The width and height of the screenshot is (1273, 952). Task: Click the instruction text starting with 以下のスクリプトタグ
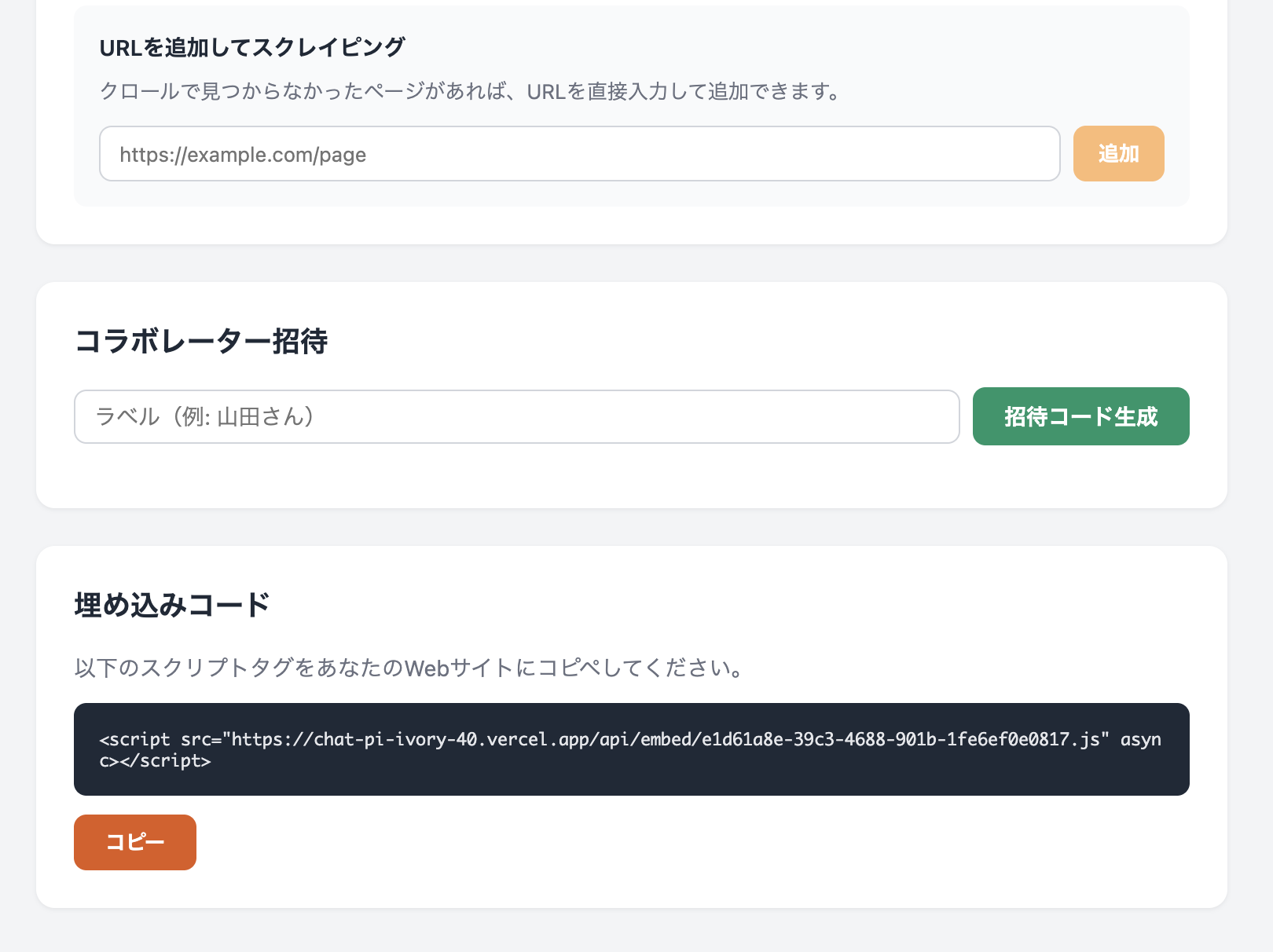[409, 668]
